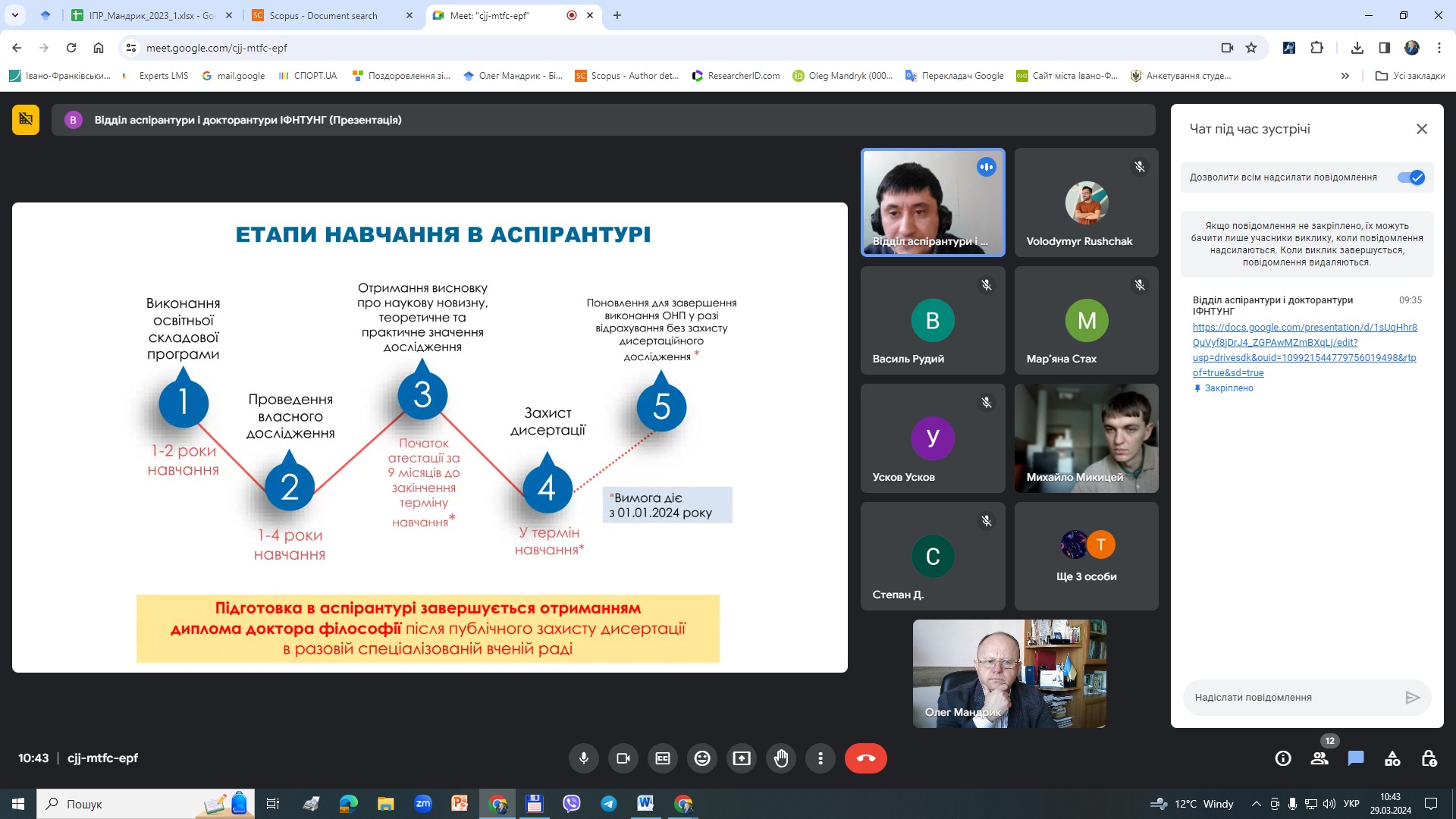Start presenting your screen
Screen dimensions: 1456x819
coord(741,758)
